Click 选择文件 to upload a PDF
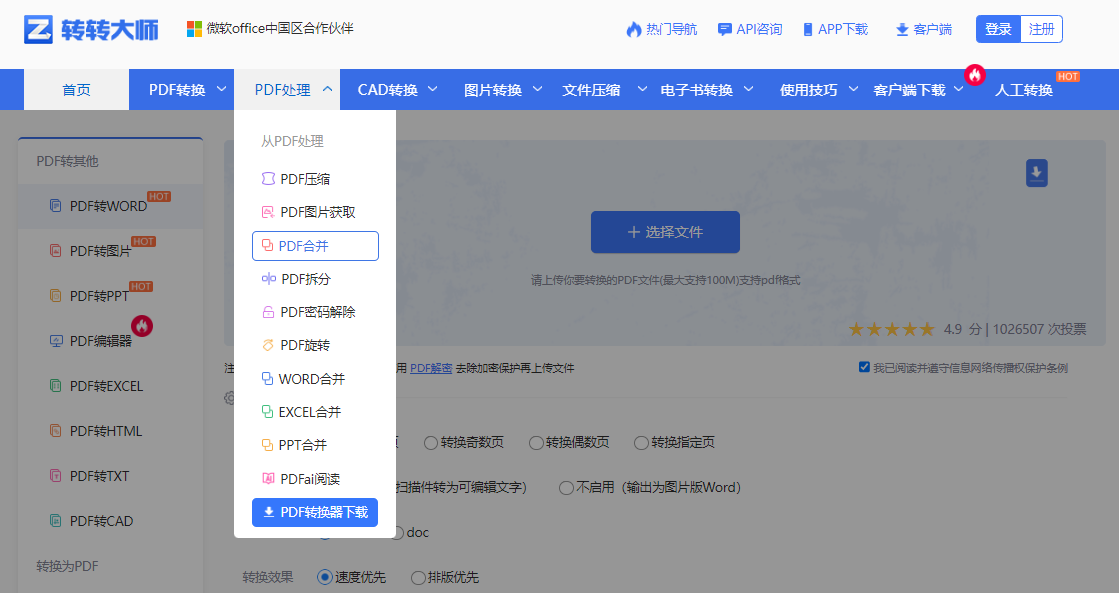 [664, 231]
